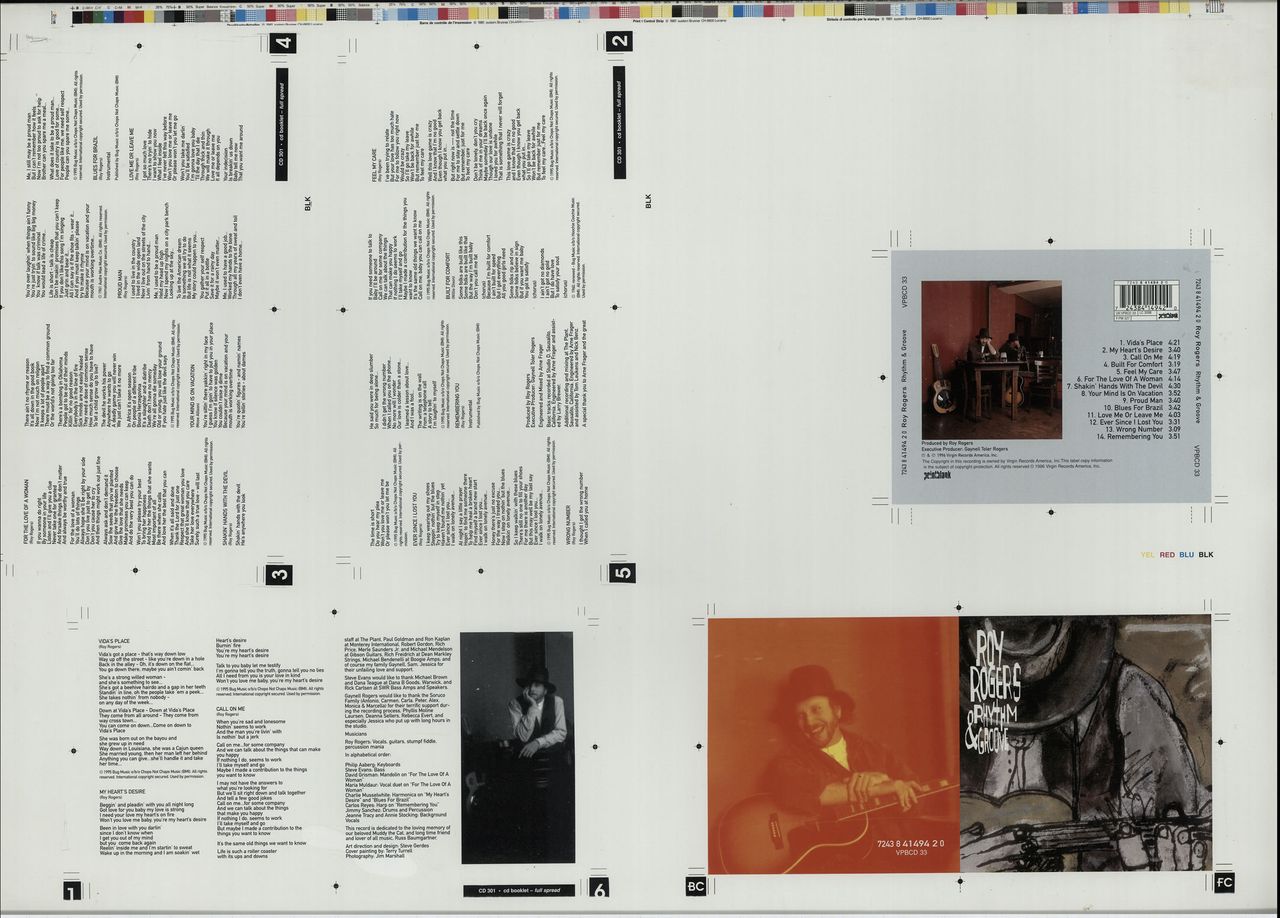Click the print control color bar strip
The image size is (1280, 918).
point(640,12)
